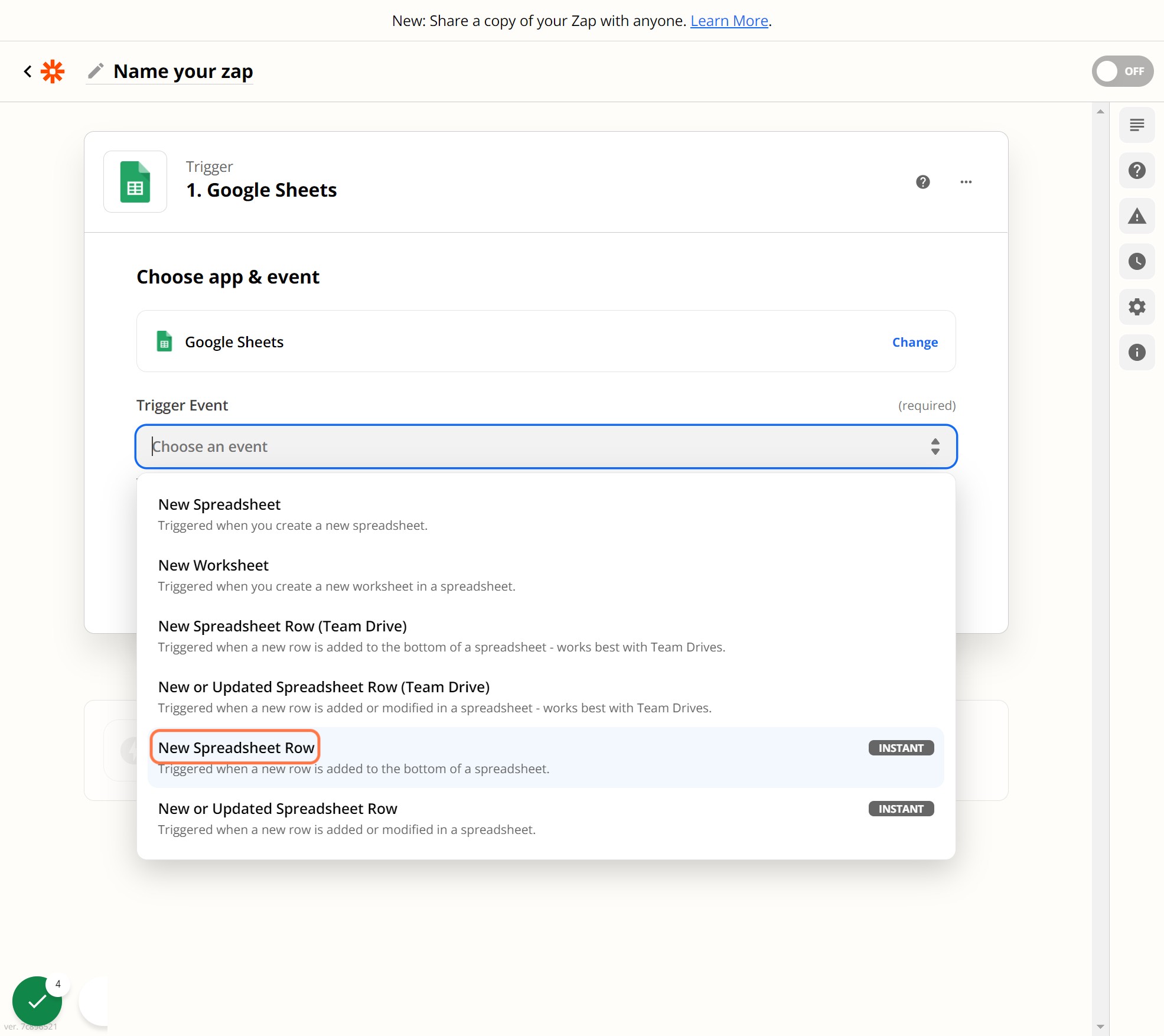Click the small Google Sheets app icon
1164x1036 pixels.
[164, 341]
